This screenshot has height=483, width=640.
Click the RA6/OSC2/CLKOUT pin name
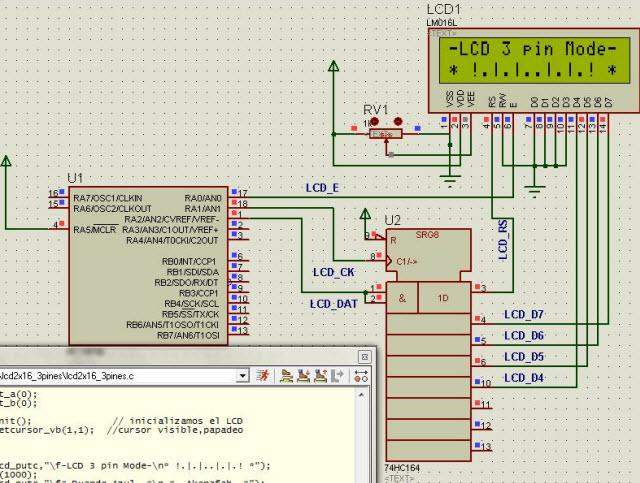(112, 209)
